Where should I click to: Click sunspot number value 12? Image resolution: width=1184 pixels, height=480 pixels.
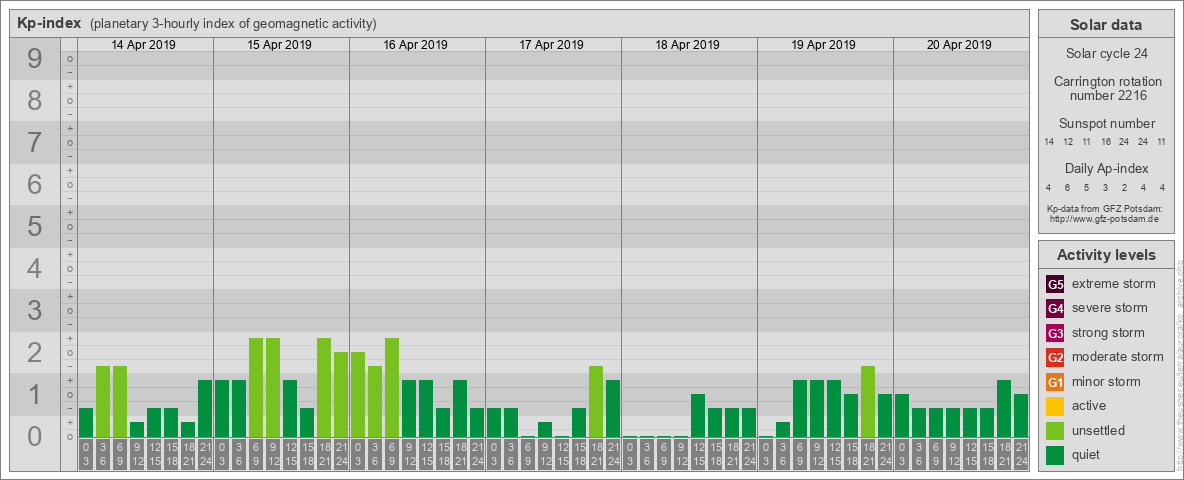1068,142
